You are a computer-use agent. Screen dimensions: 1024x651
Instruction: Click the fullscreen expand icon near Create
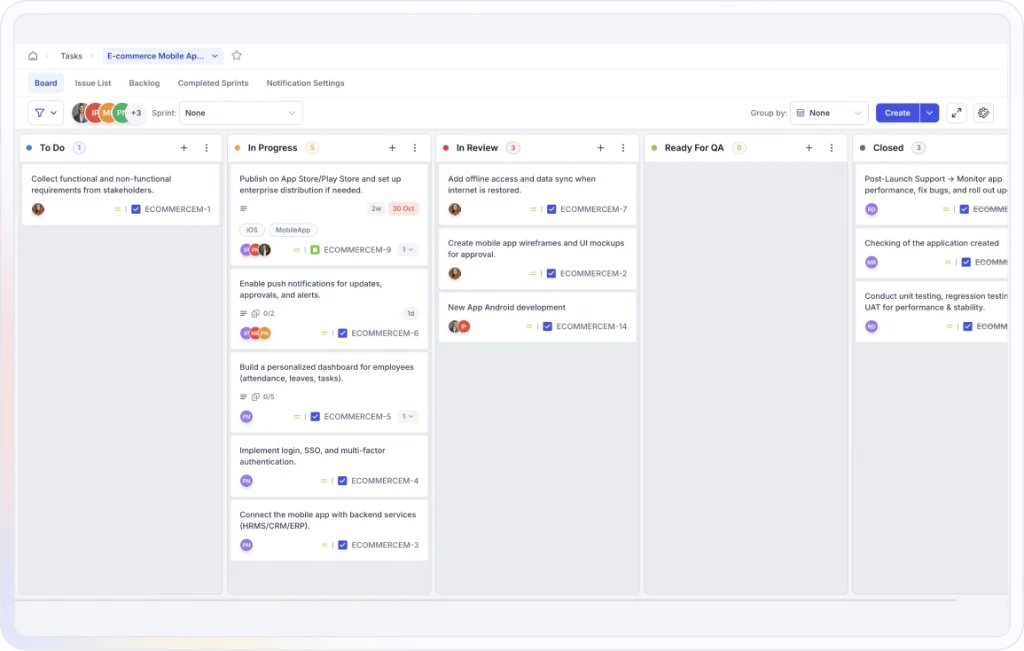(956, 112)
